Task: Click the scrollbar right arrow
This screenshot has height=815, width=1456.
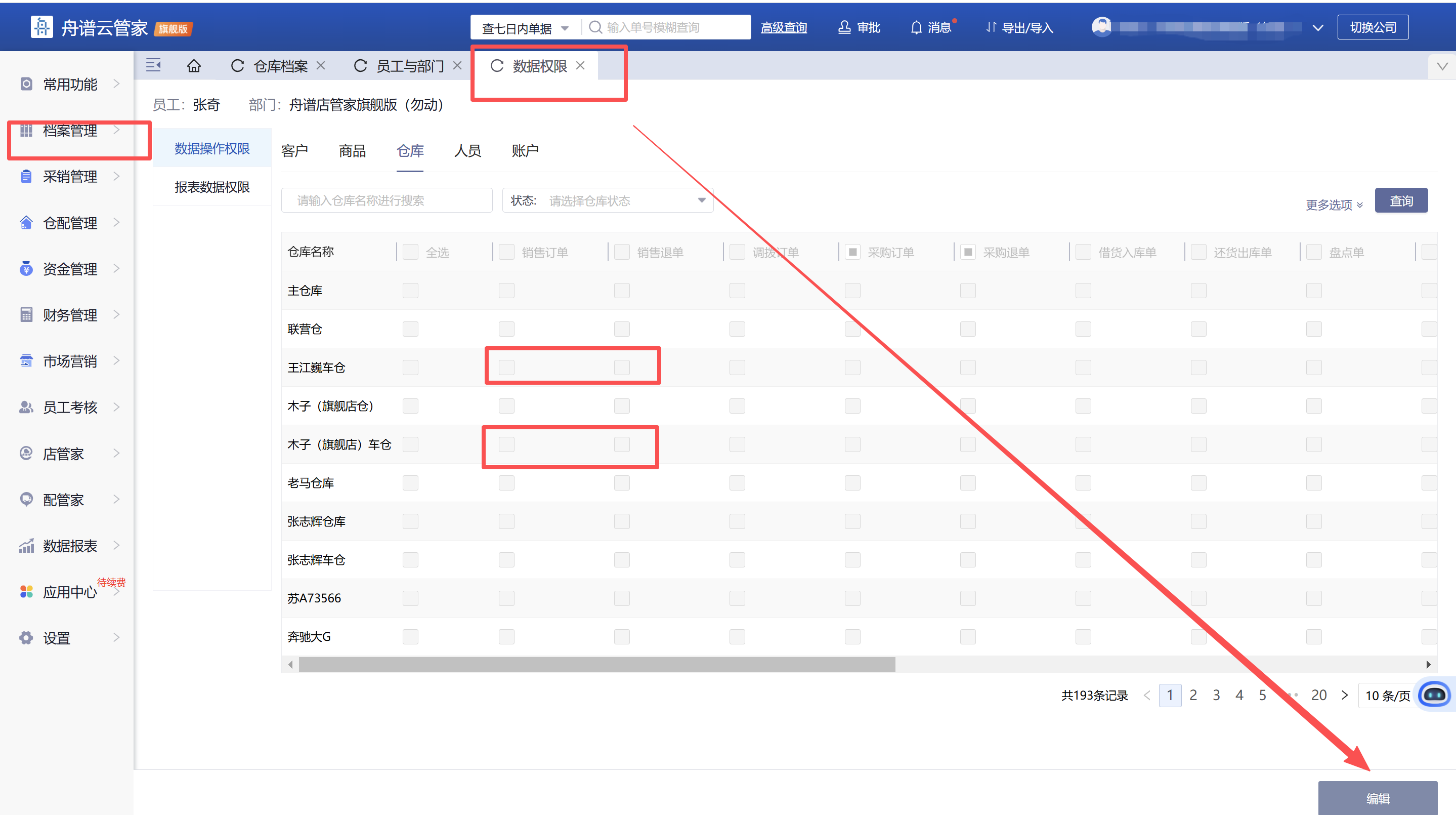Action: tap(1428, 665)
